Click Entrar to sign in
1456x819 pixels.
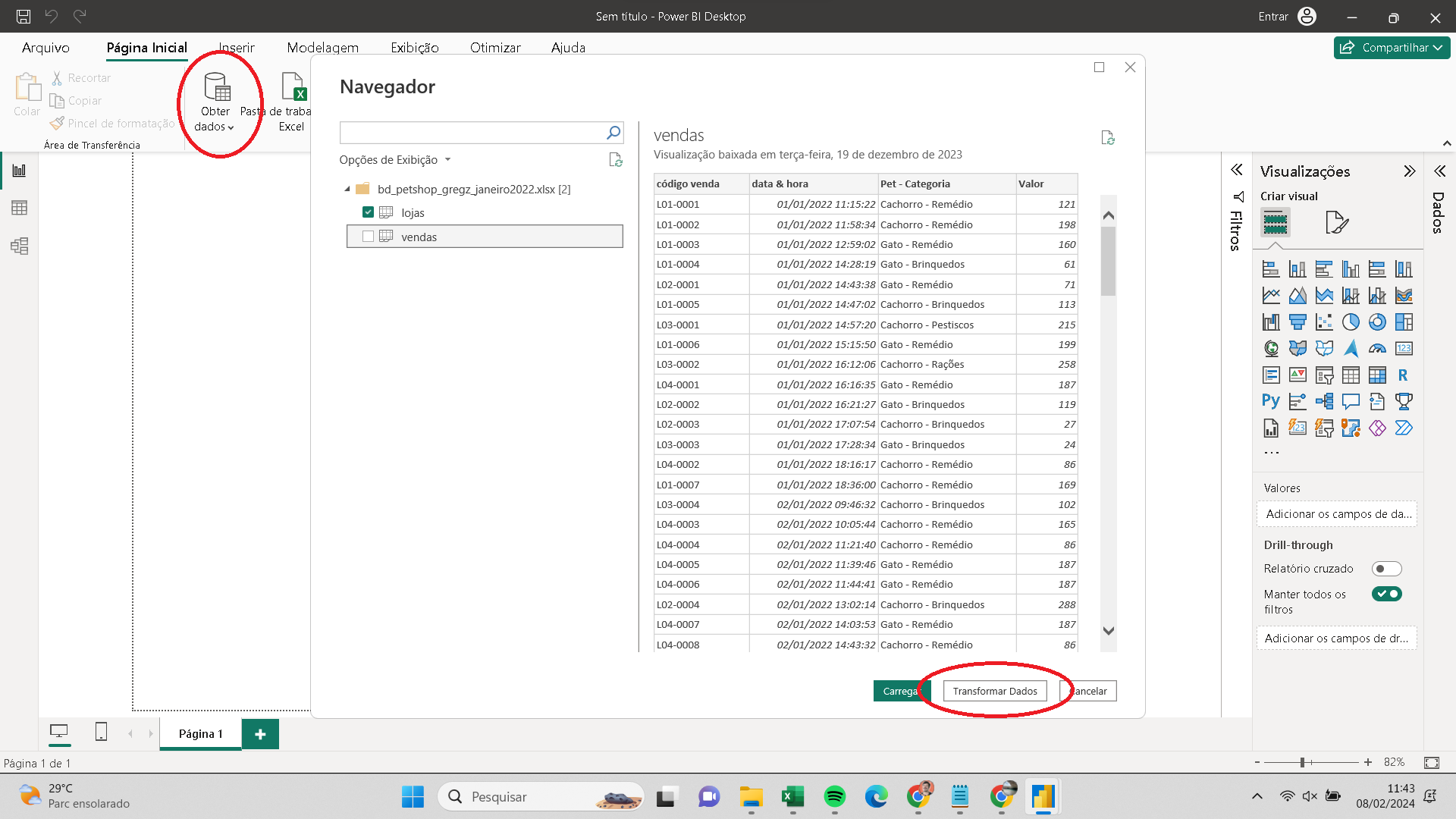[1273, 17]
